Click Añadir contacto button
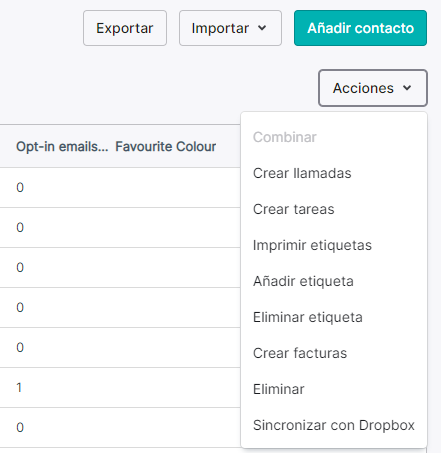 point(360,28)
